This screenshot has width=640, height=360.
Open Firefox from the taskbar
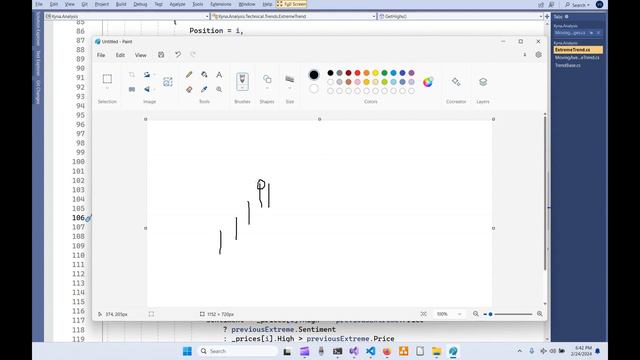click(x=387, y=351)
